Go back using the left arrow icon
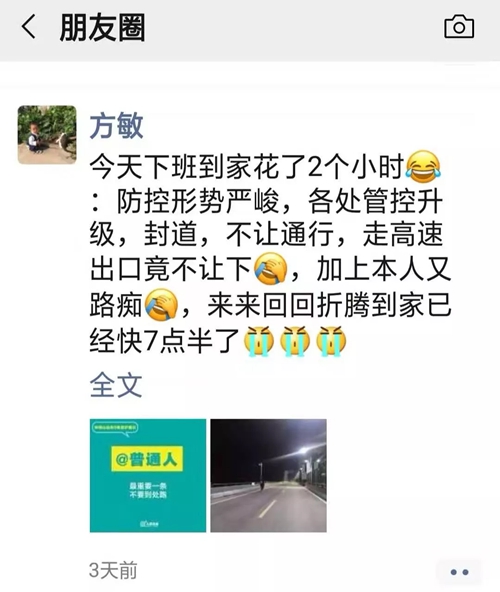 29,27
